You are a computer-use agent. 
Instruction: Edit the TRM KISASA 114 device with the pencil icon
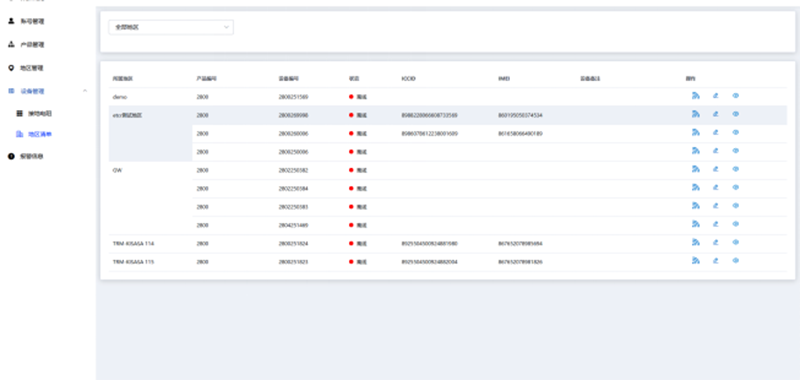pos(715,243)
